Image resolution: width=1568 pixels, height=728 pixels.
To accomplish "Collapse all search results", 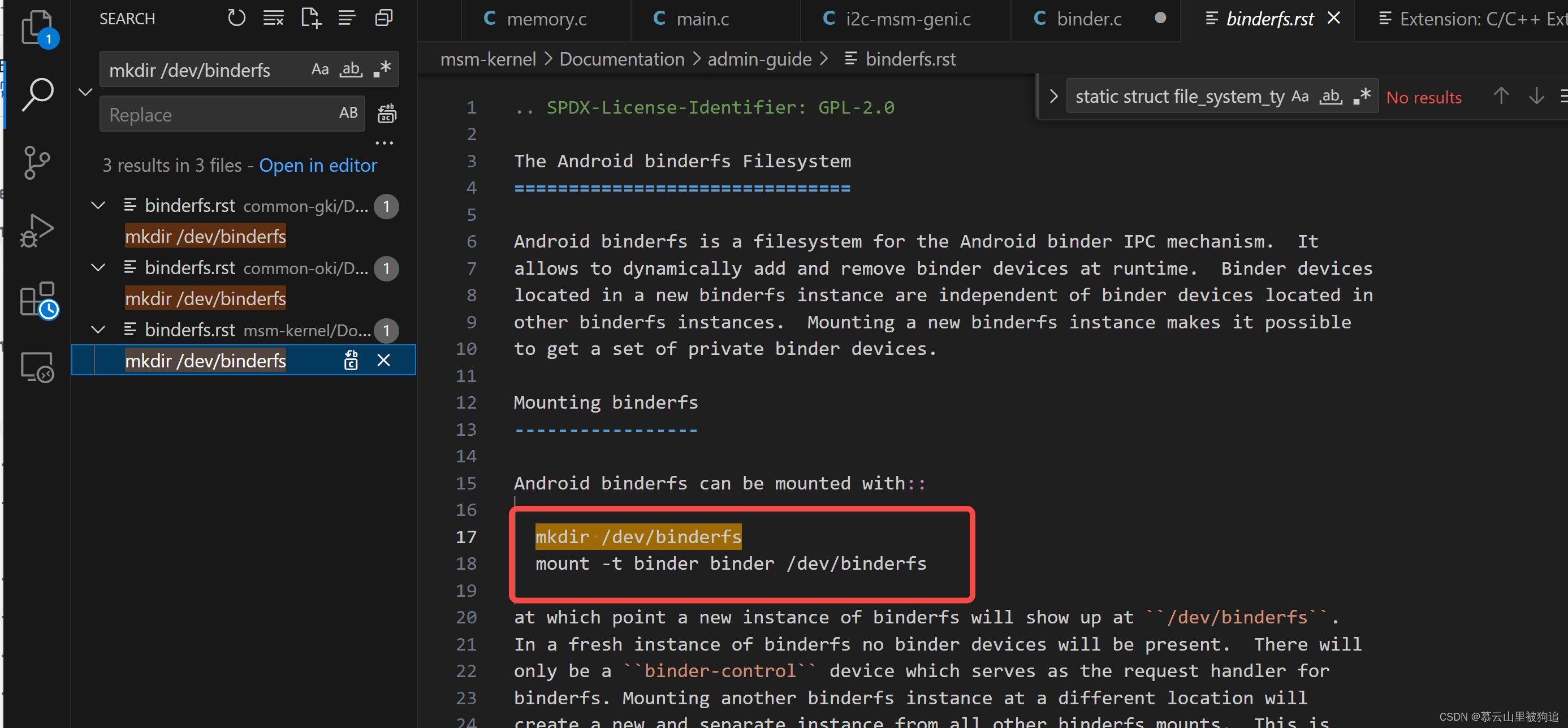I will (383, 18).
